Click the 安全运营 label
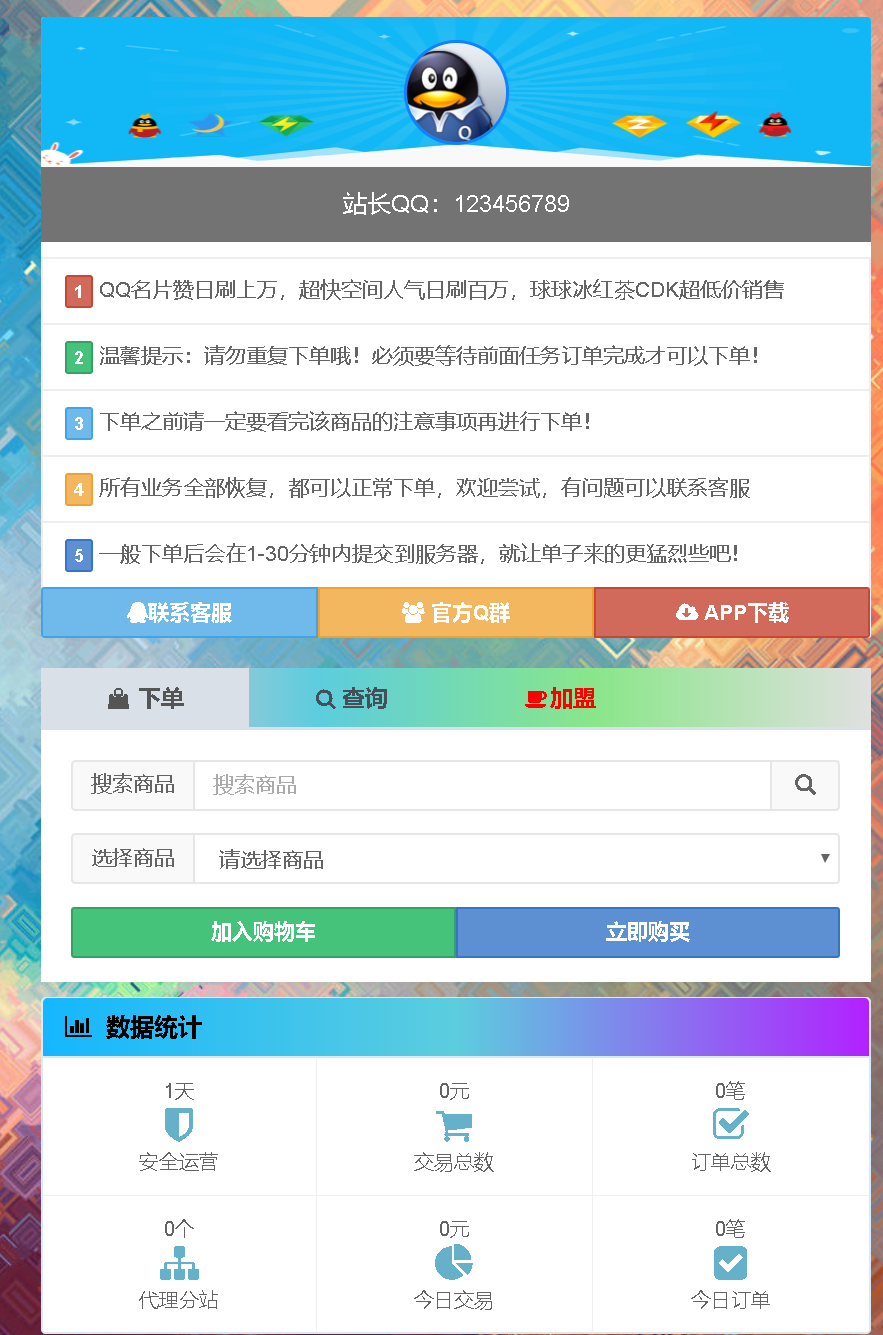The height and width of the screenshot is (1335, 883). click(x=179, y=1163)
